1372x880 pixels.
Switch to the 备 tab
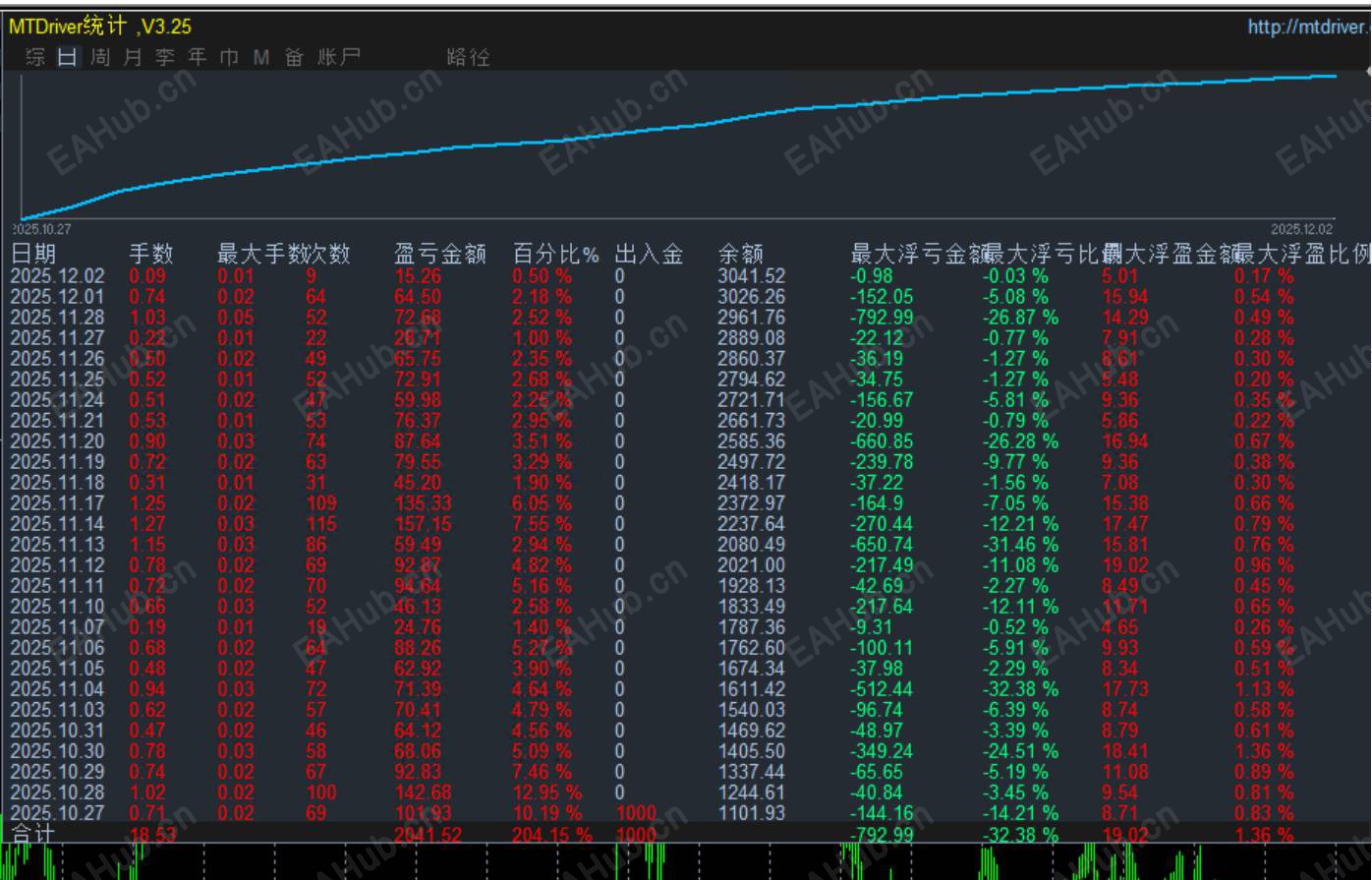294,57
